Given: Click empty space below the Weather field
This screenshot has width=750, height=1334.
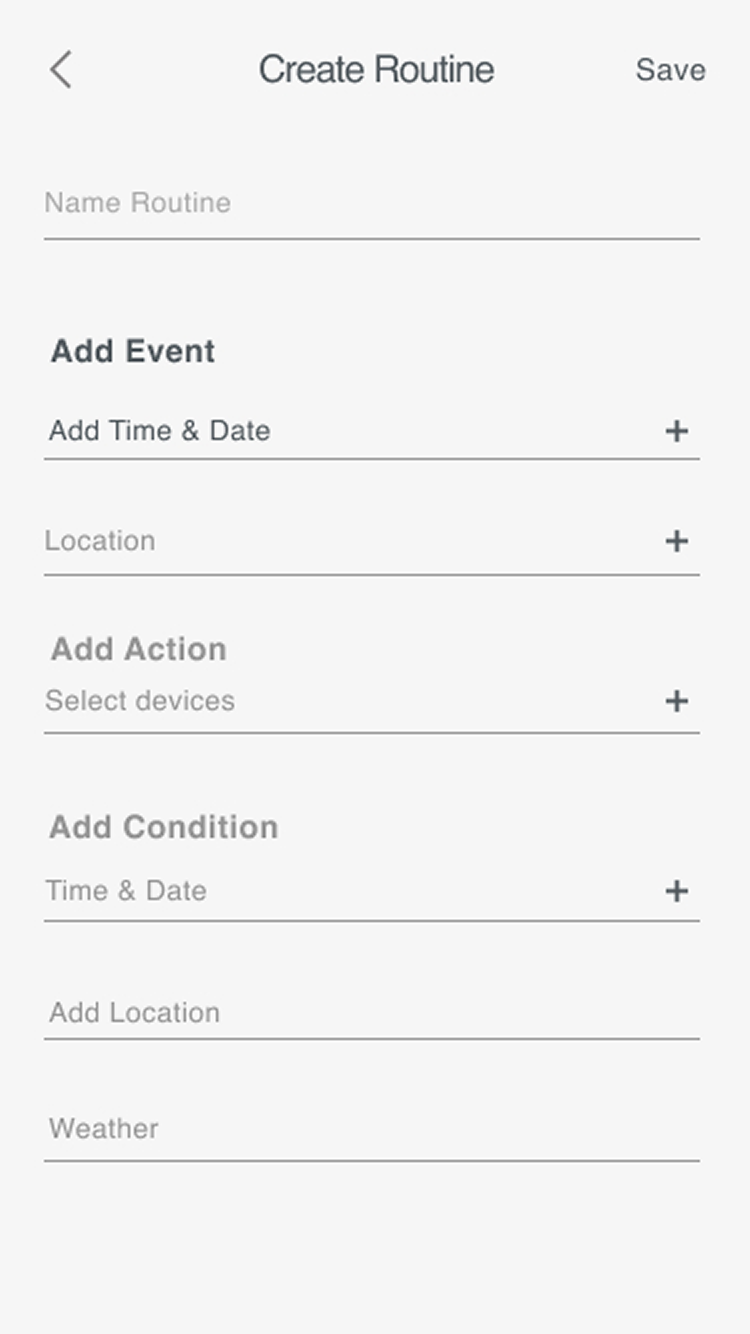Looking at the screenshot, I should click(x=375, y=1250).
